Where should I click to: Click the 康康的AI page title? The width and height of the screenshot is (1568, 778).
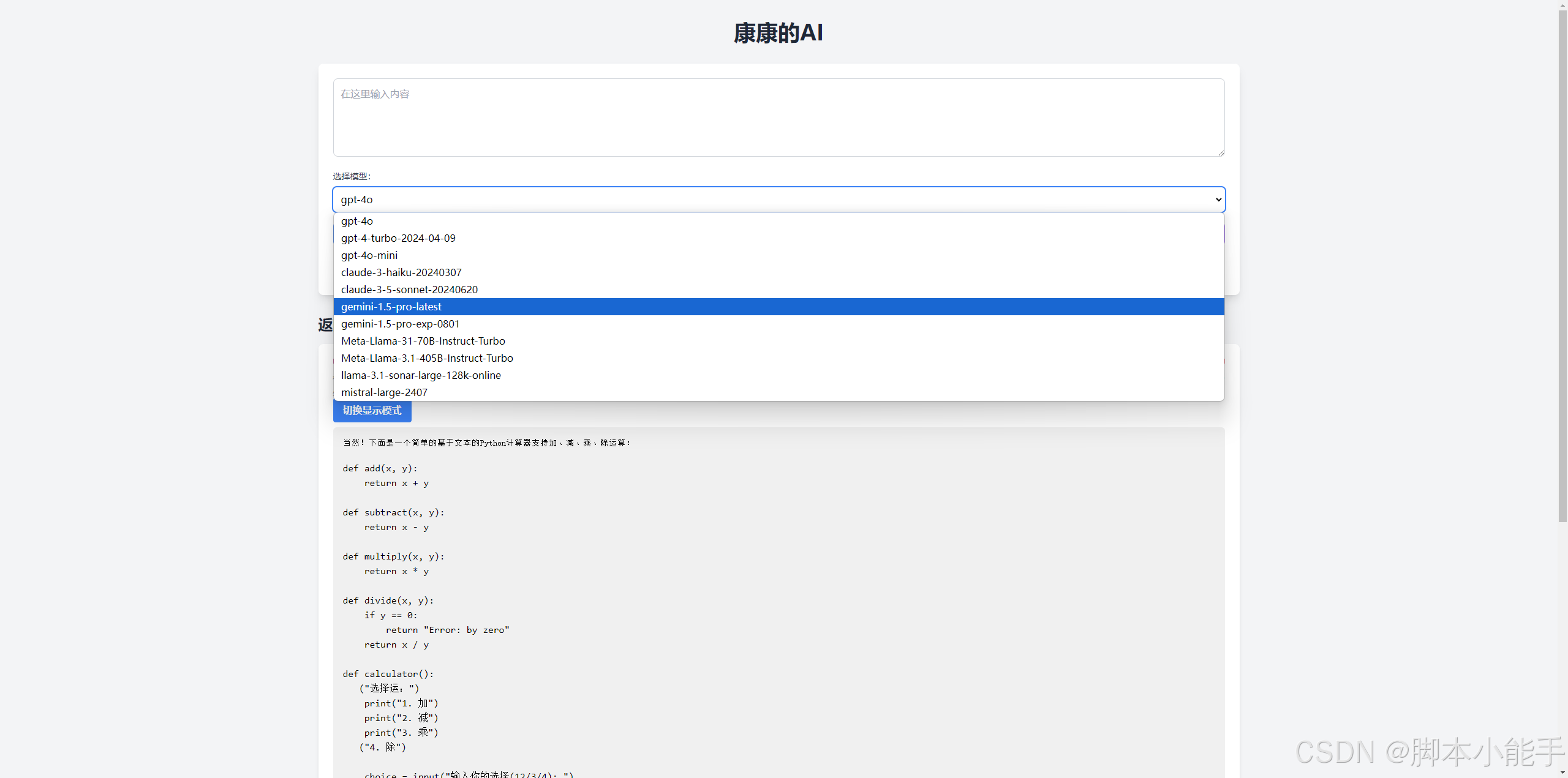[x=778, y=33]
